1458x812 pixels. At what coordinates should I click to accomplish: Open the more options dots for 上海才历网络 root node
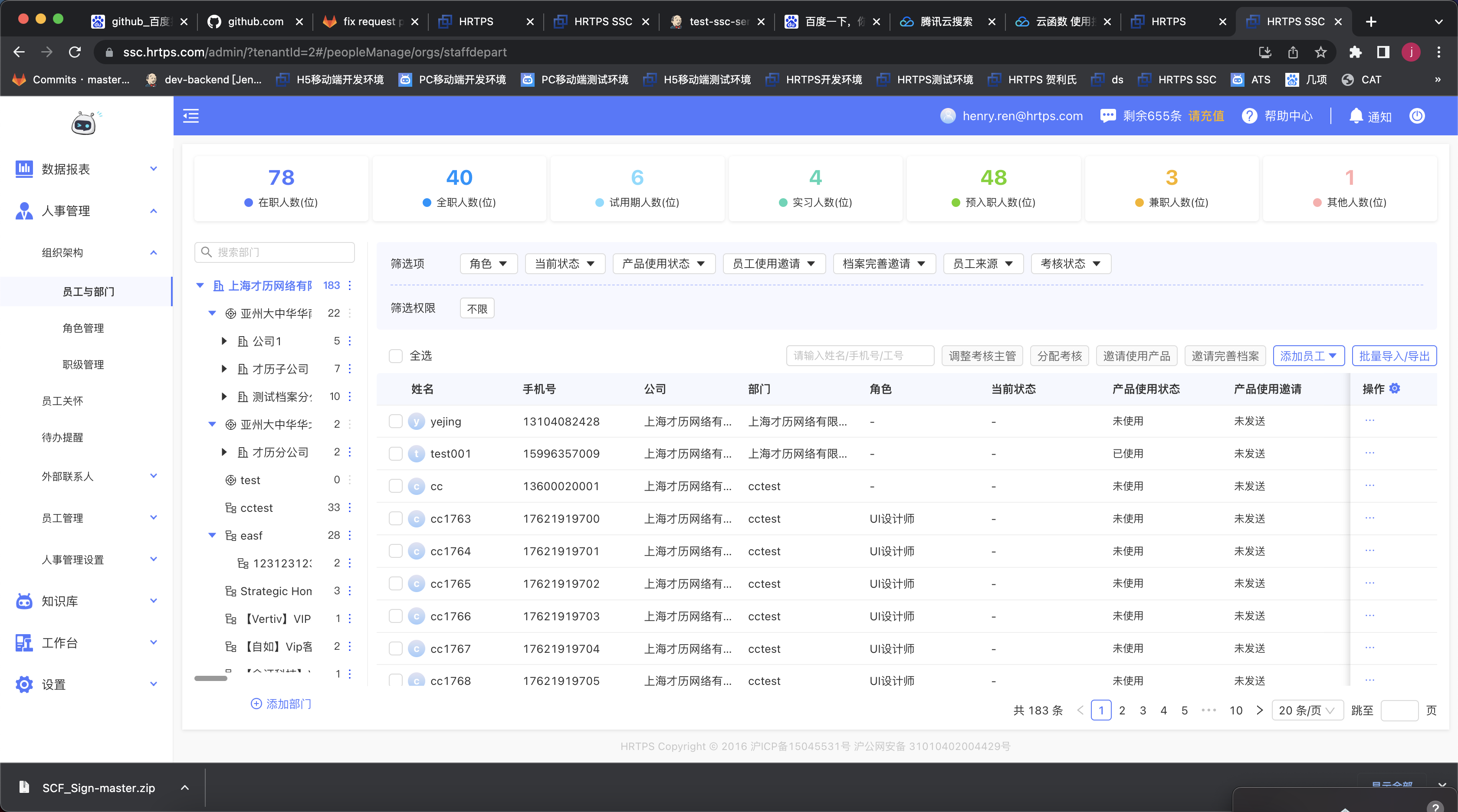click(350, 285)
